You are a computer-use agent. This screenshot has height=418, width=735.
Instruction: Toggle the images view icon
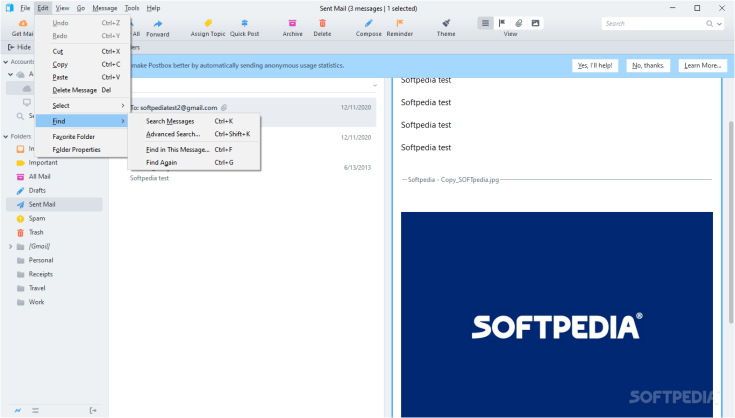(x=535, y=23)
